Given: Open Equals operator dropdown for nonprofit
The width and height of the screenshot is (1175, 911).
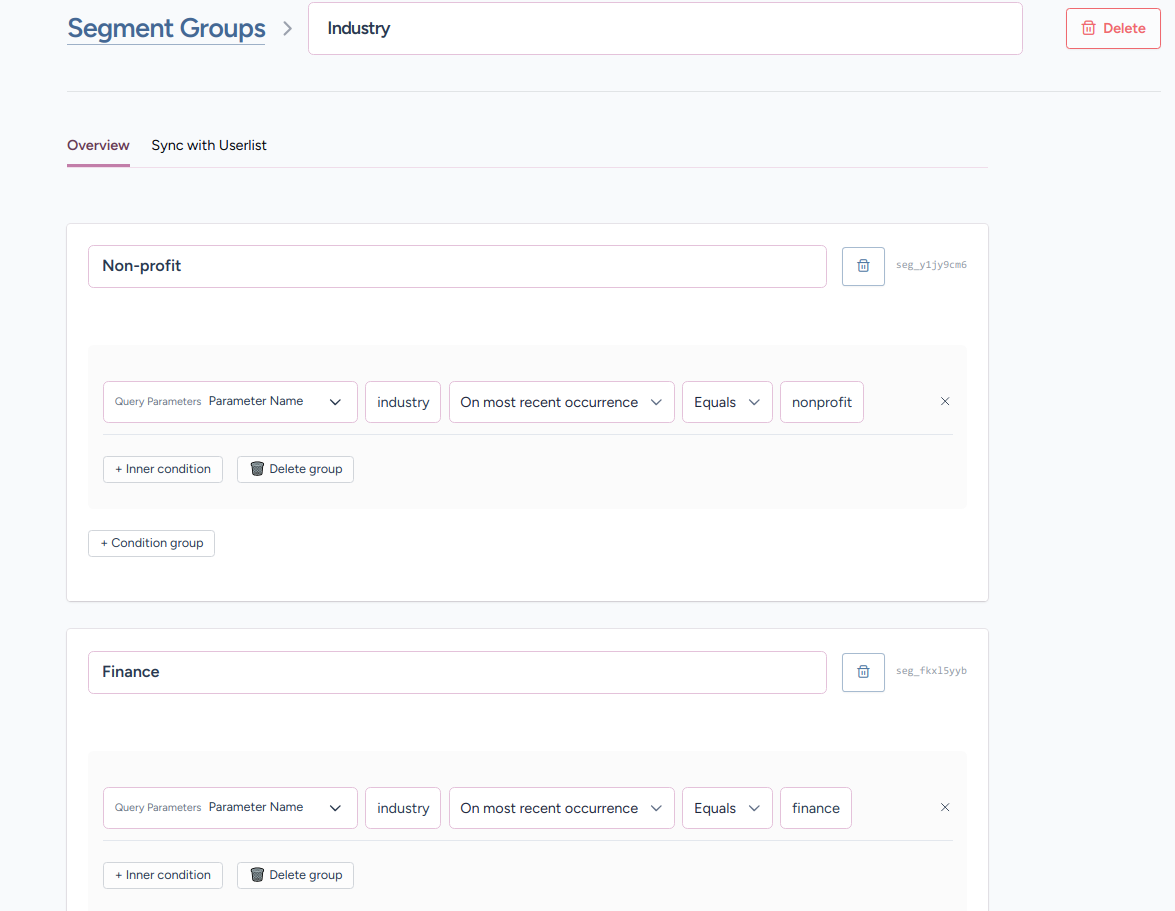Looking at the screenshot, I should click(727, 402).
